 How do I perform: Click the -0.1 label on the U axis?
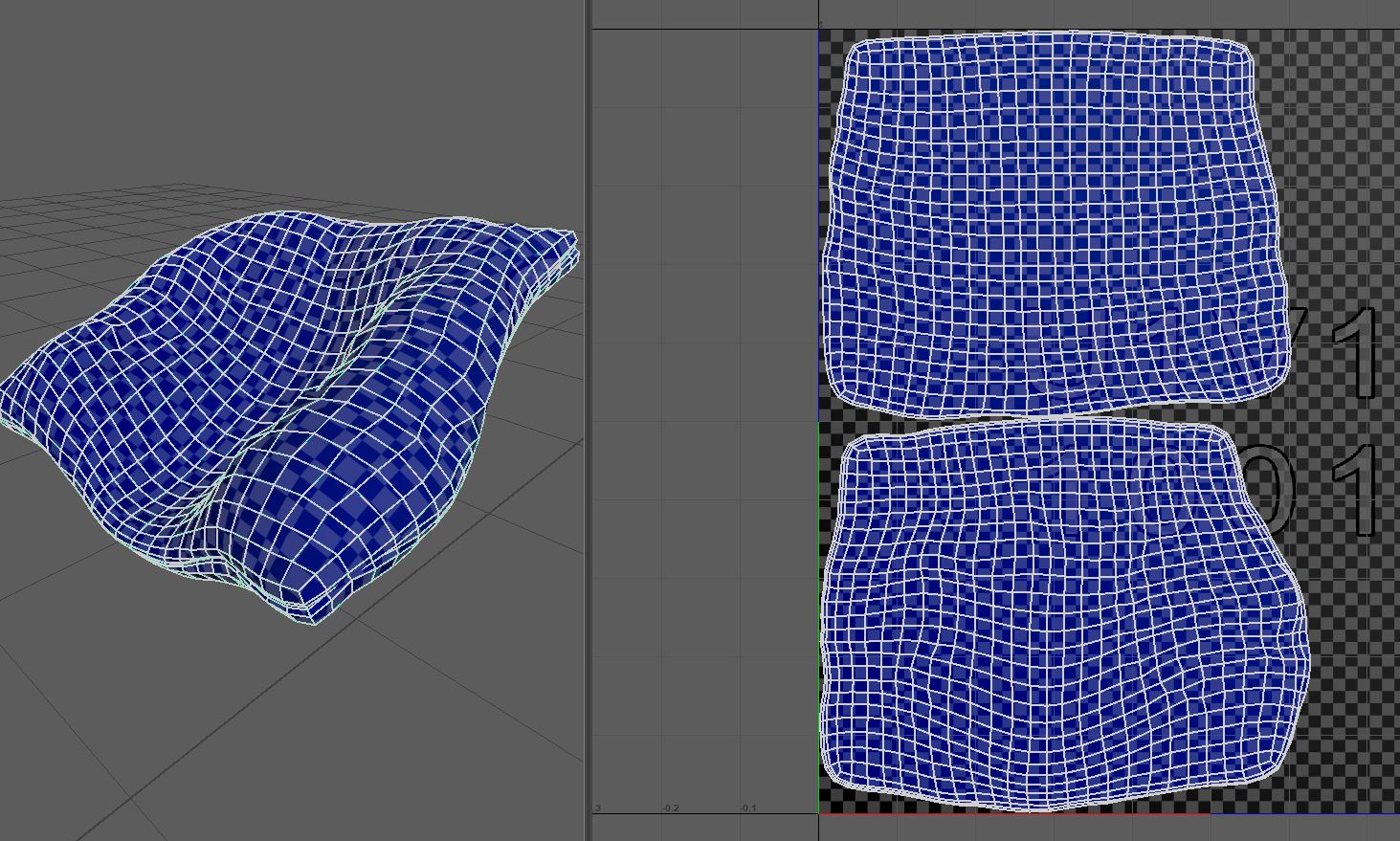748,808
